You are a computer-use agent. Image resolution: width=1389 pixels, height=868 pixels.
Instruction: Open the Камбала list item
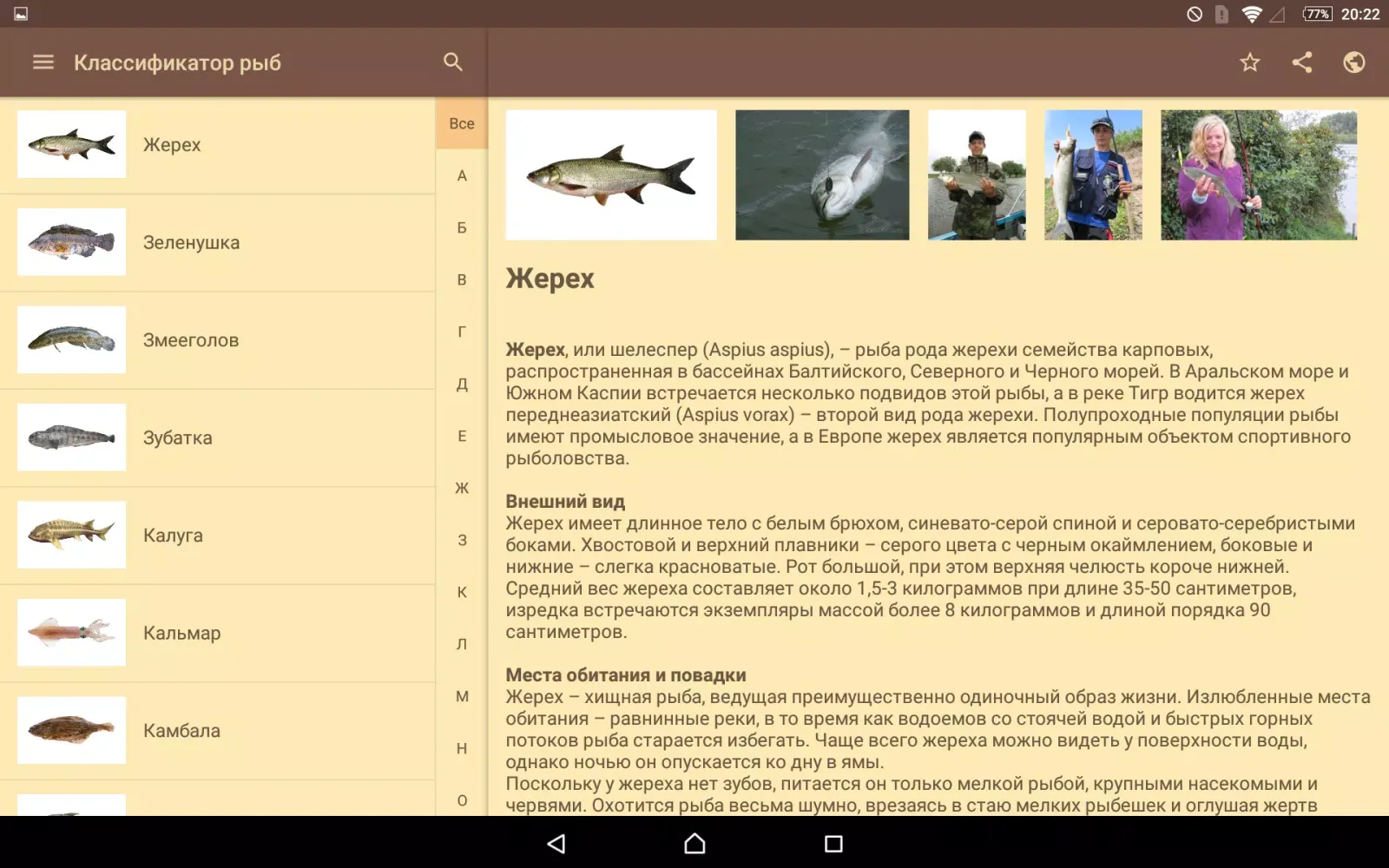click(217, 731)
